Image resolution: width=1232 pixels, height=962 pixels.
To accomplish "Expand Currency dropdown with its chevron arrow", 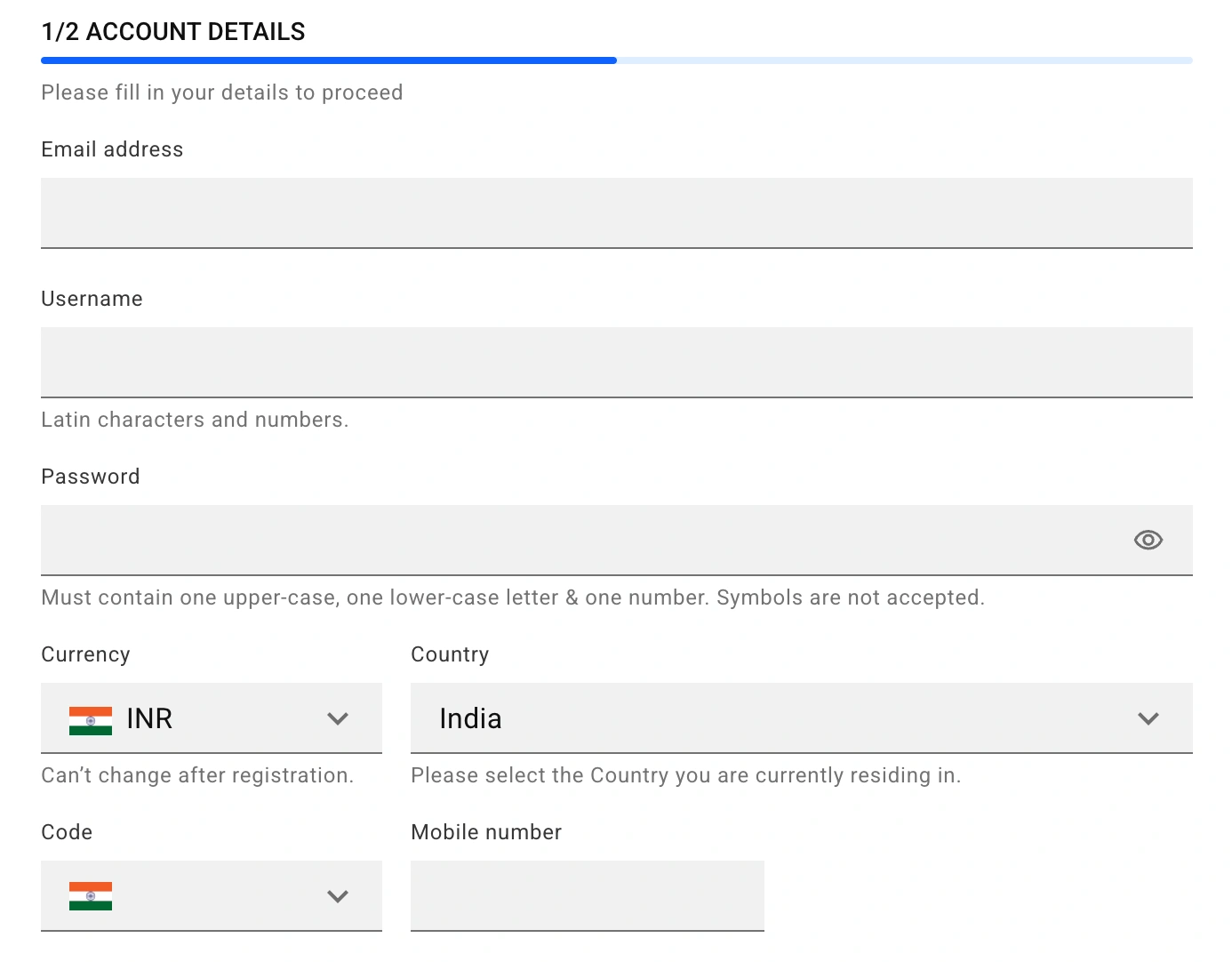I will tap(338, 718).
